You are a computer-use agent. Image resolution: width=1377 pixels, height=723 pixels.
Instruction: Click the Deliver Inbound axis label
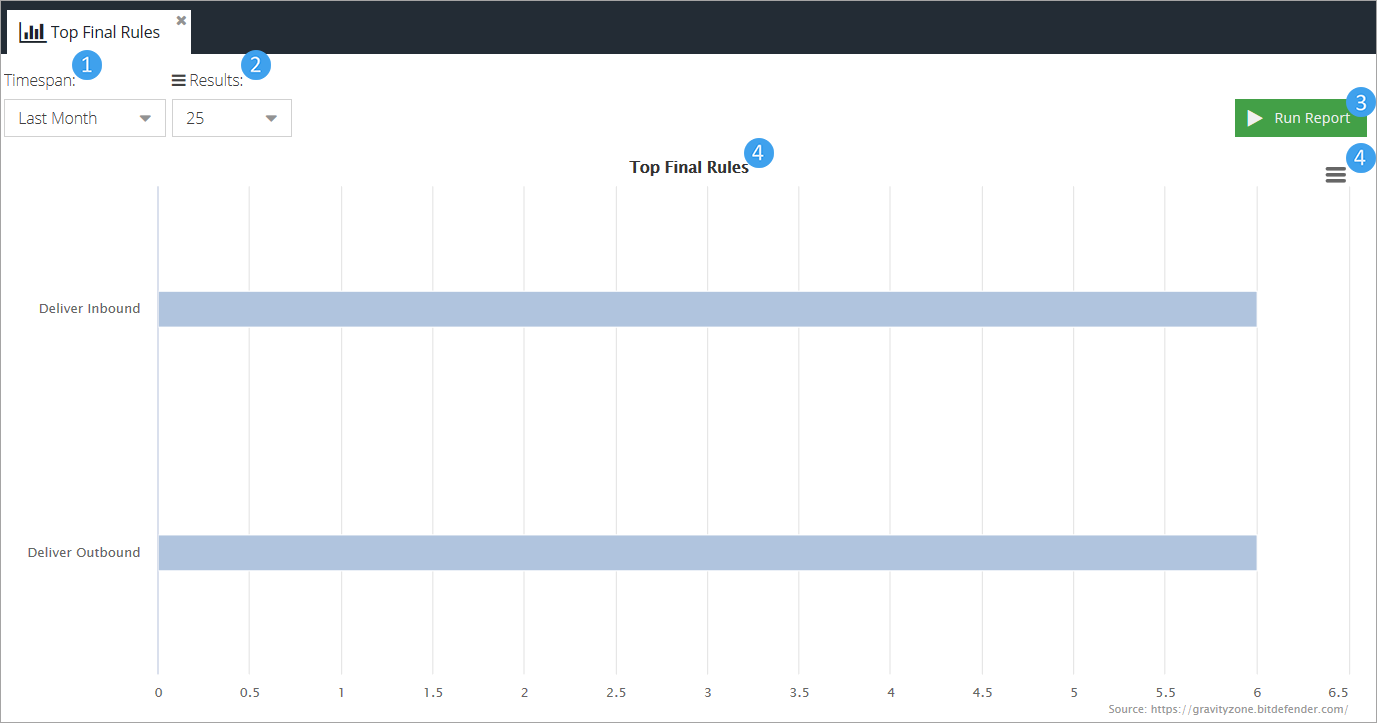[89, 308]
